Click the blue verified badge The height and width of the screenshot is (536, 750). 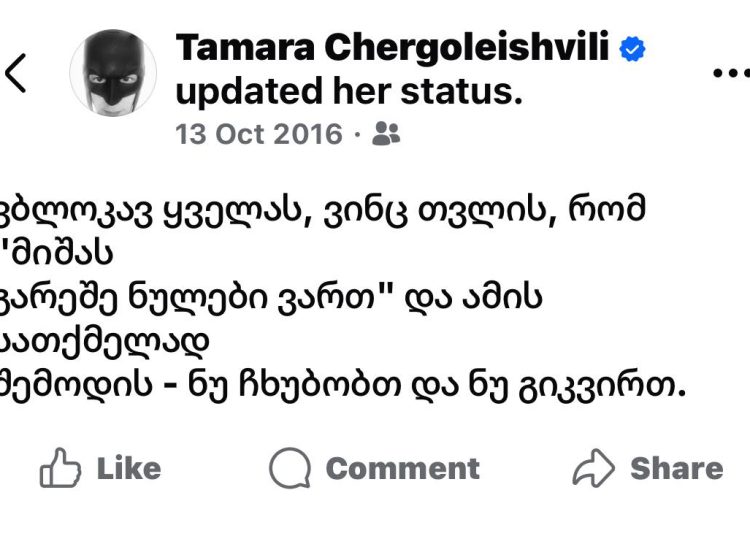click(632, 48)
